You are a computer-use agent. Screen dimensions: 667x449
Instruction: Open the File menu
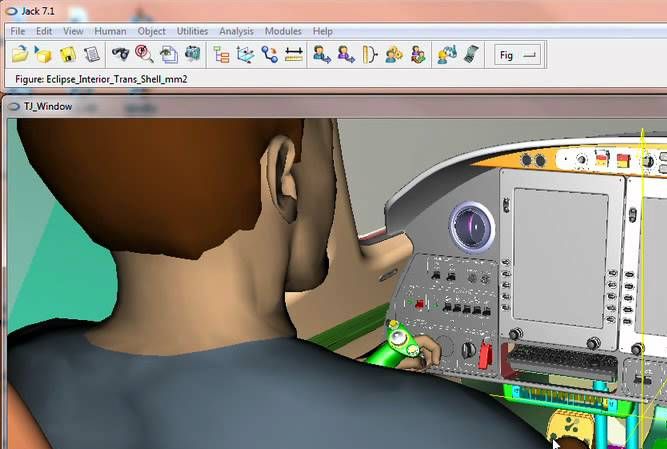(17, 31)
